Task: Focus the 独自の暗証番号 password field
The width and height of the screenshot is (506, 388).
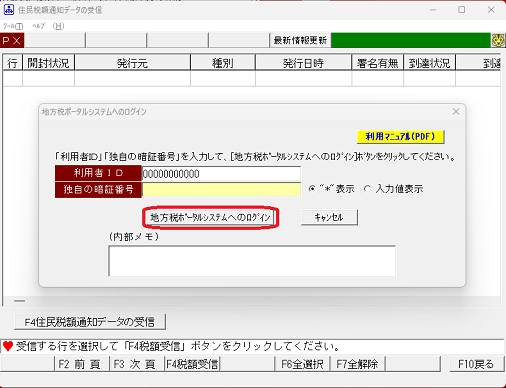Action: tap(221, 189)
